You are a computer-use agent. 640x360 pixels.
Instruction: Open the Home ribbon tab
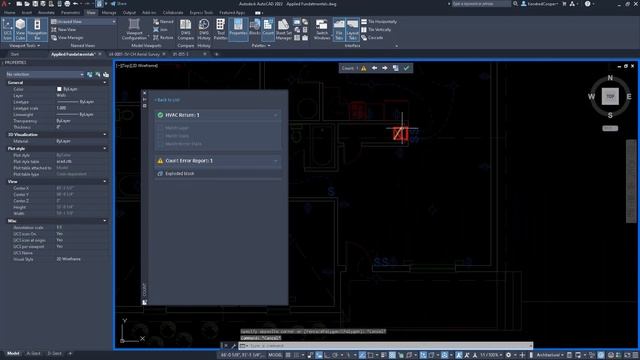point(9,13)
